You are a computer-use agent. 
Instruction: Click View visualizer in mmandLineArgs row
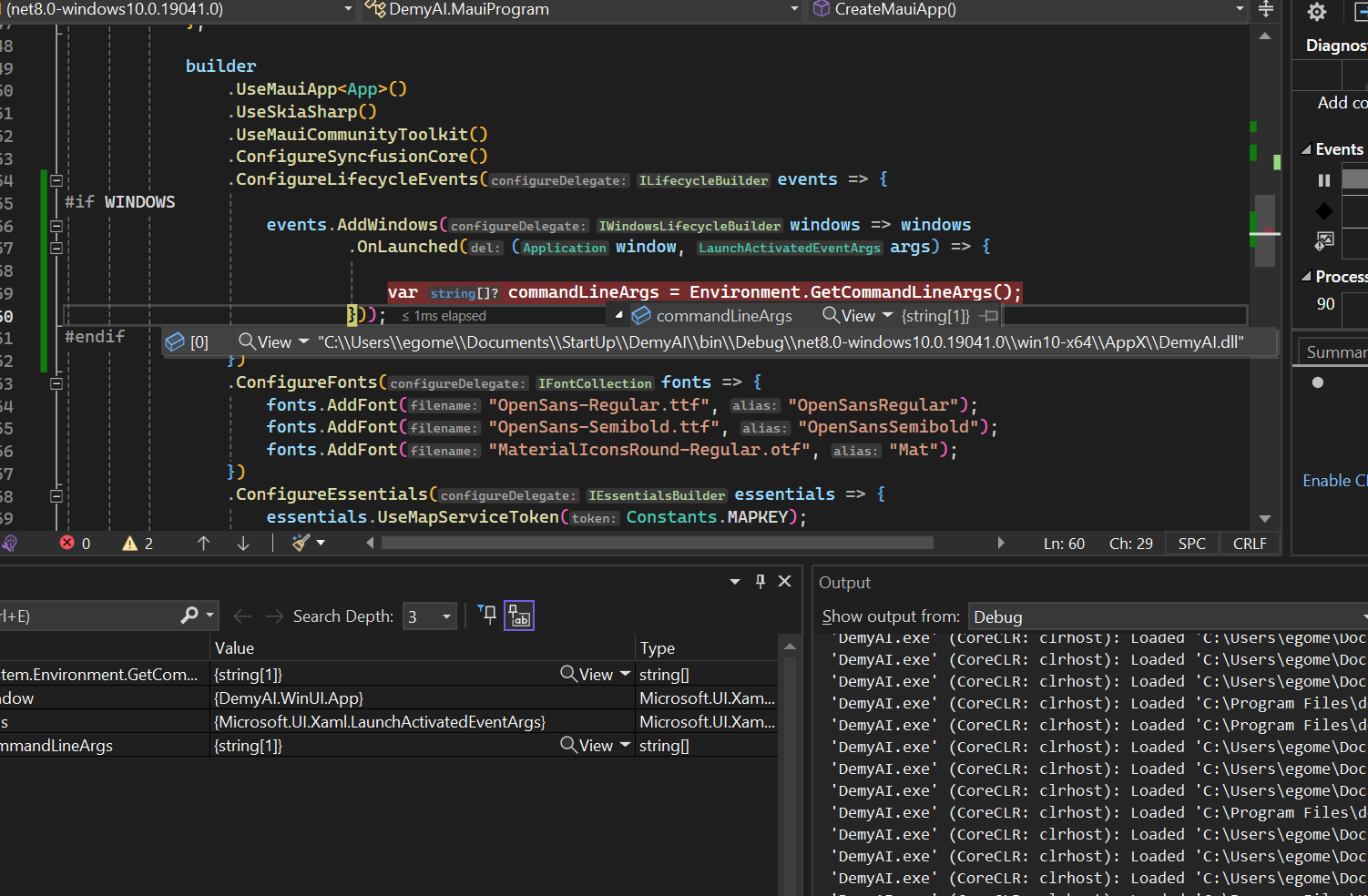tap(587, 745)
